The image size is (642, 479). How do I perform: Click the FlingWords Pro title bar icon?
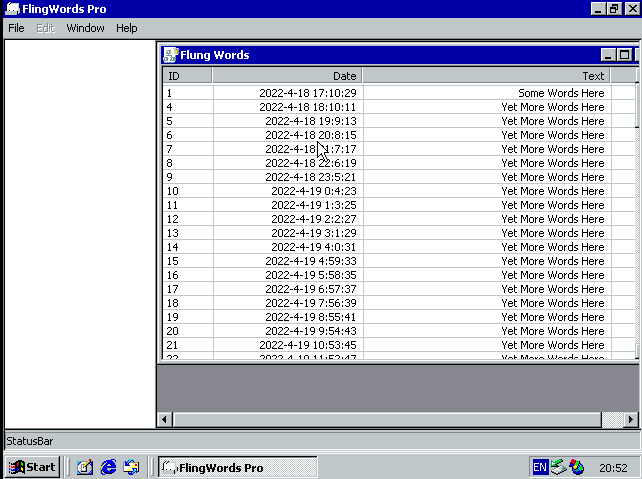pos(13,9)
